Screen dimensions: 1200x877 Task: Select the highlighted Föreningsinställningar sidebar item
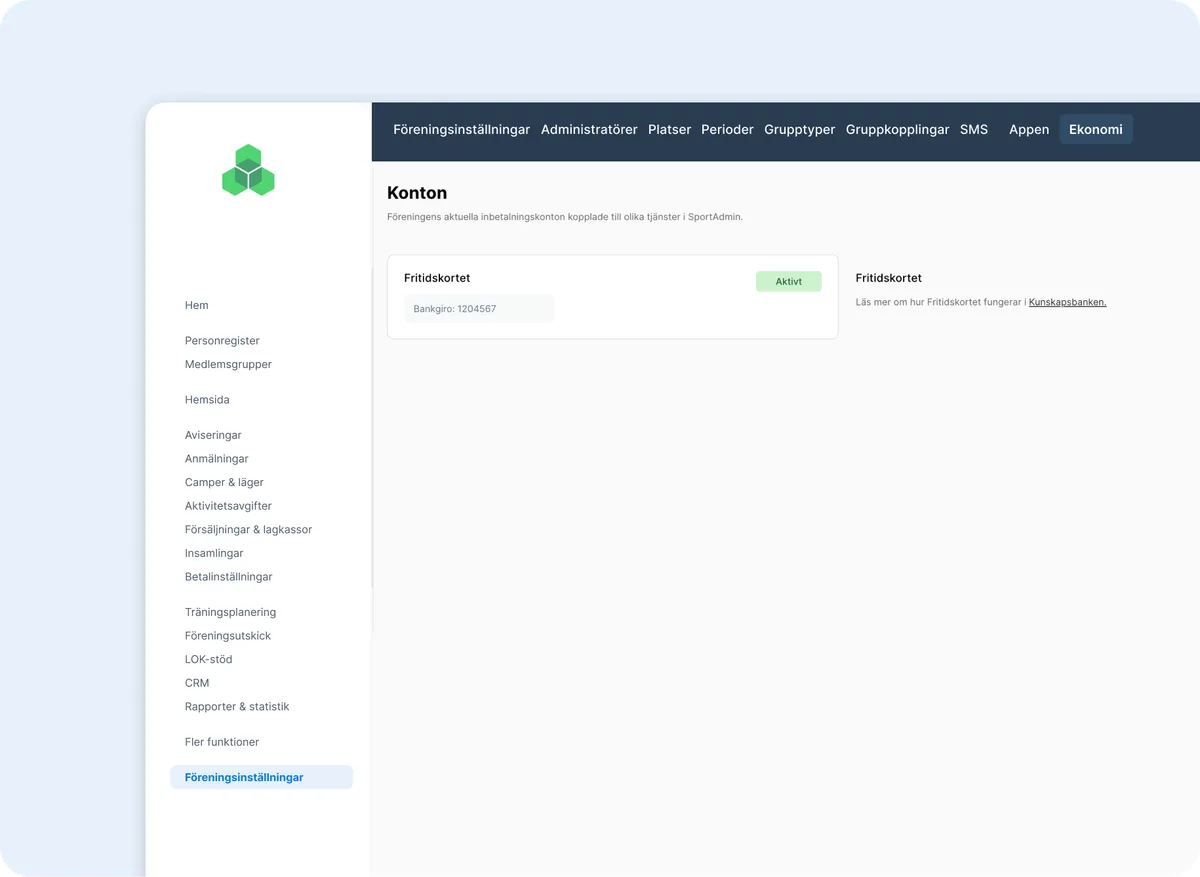[x=261, y=777]
